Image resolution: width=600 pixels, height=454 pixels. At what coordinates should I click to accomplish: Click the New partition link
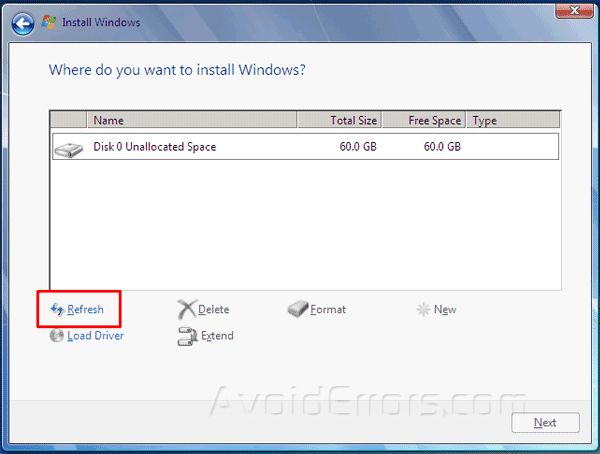pos(445,309)
